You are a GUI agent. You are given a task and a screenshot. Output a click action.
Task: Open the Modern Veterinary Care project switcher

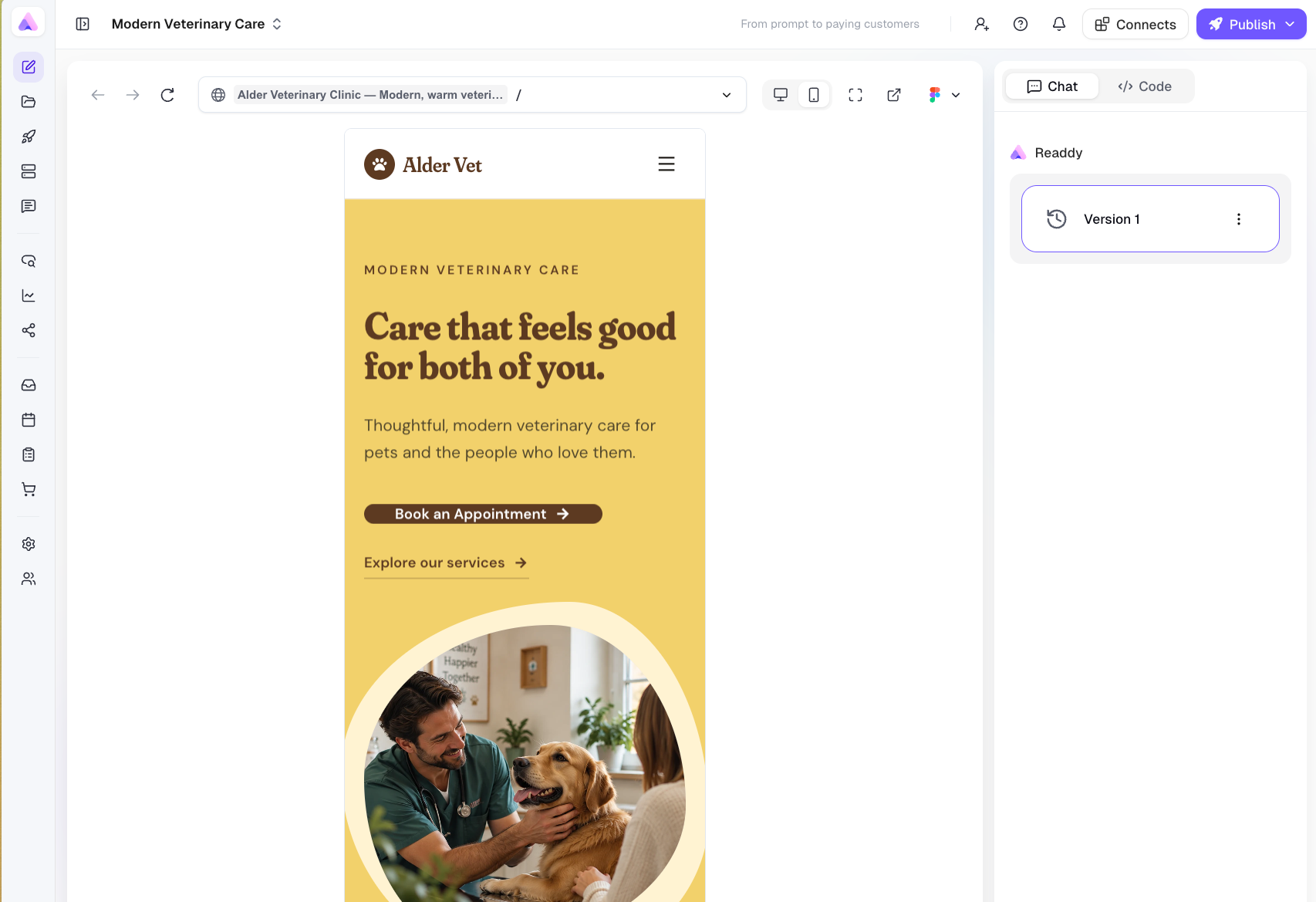click(197, 24)
